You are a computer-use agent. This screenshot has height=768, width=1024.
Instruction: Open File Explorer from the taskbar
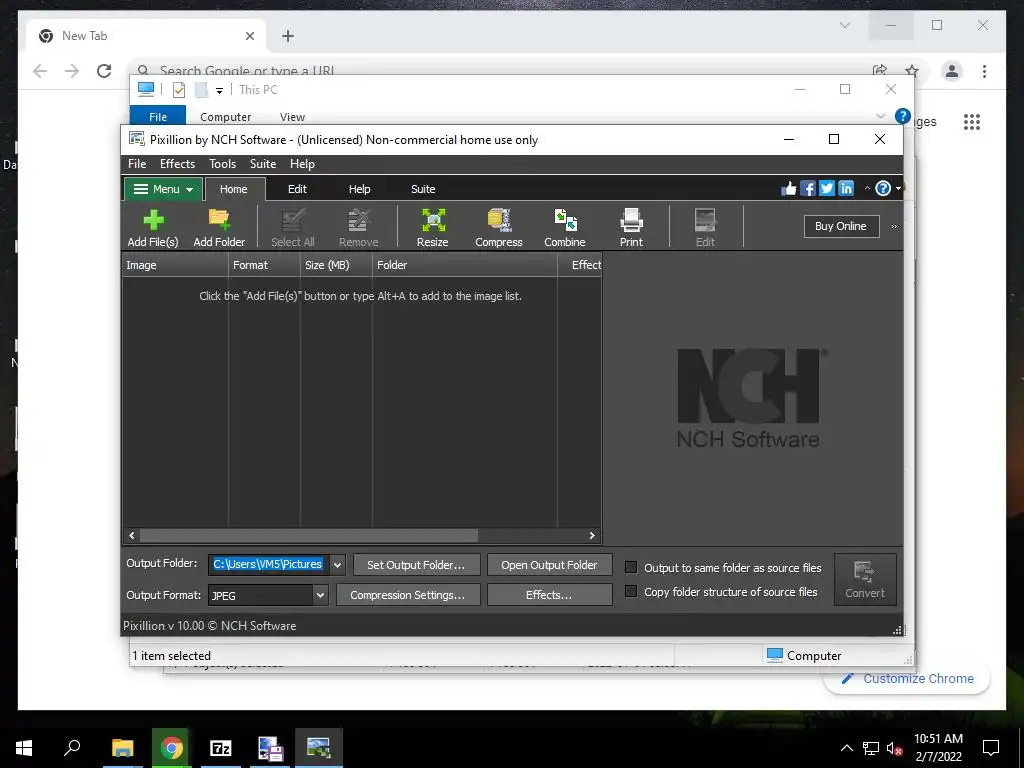(x=122, y=748)
